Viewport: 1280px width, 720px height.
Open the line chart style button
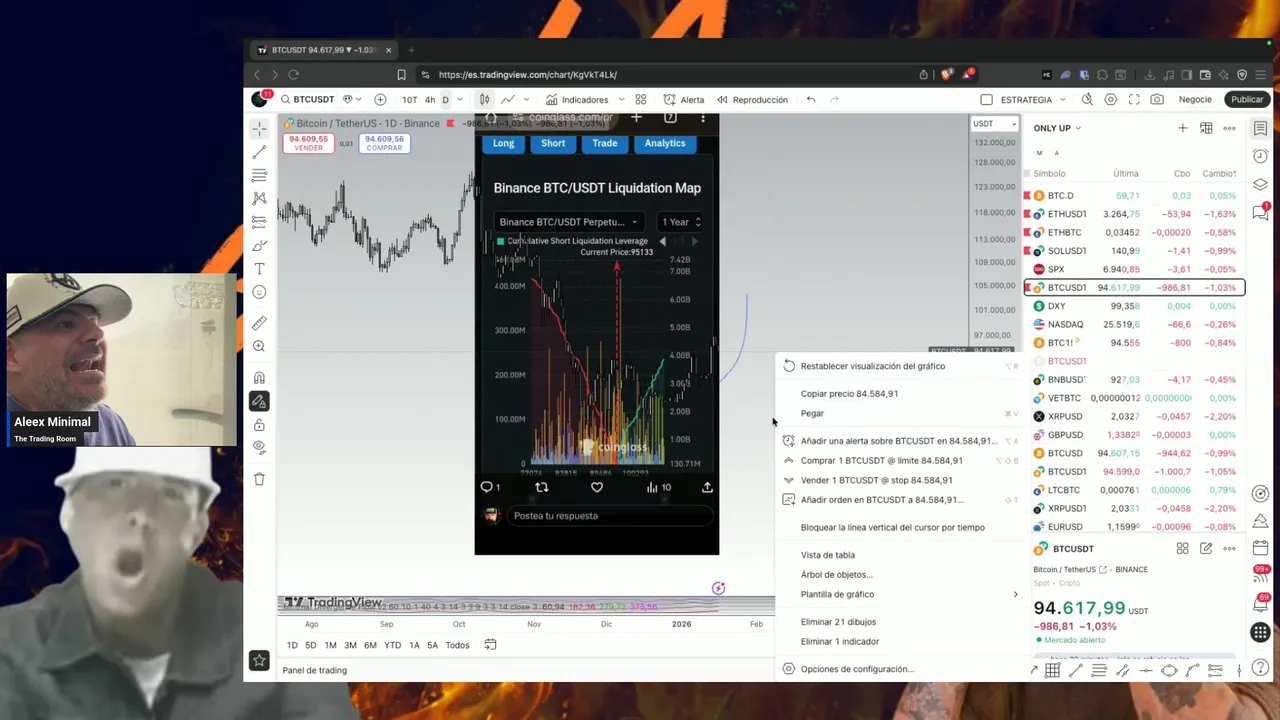coord(508,99)
